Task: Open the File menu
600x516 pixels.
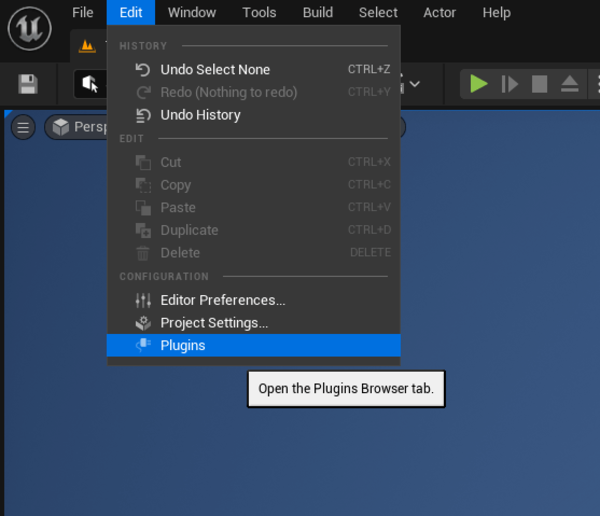Action: click(83, 13)
